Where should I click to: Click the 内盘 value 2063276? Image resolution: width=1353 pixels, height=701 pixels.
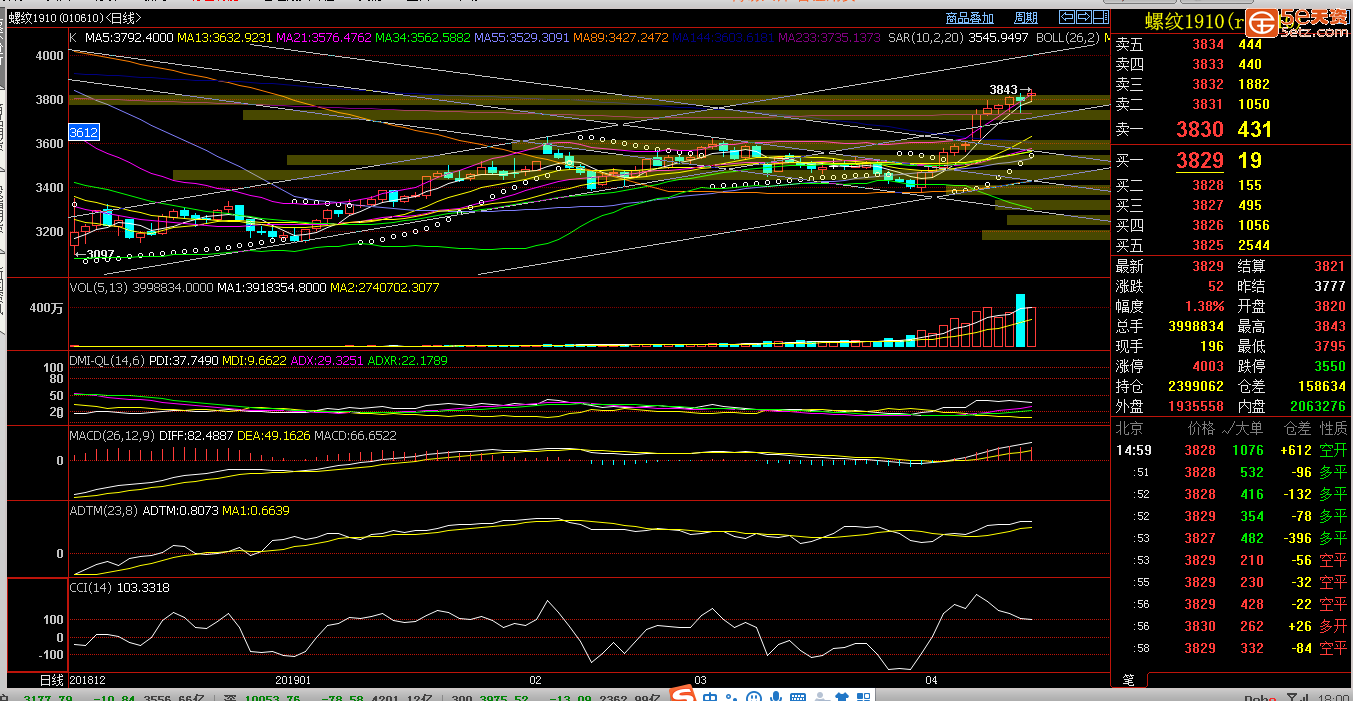click(x=1318, y=406)
